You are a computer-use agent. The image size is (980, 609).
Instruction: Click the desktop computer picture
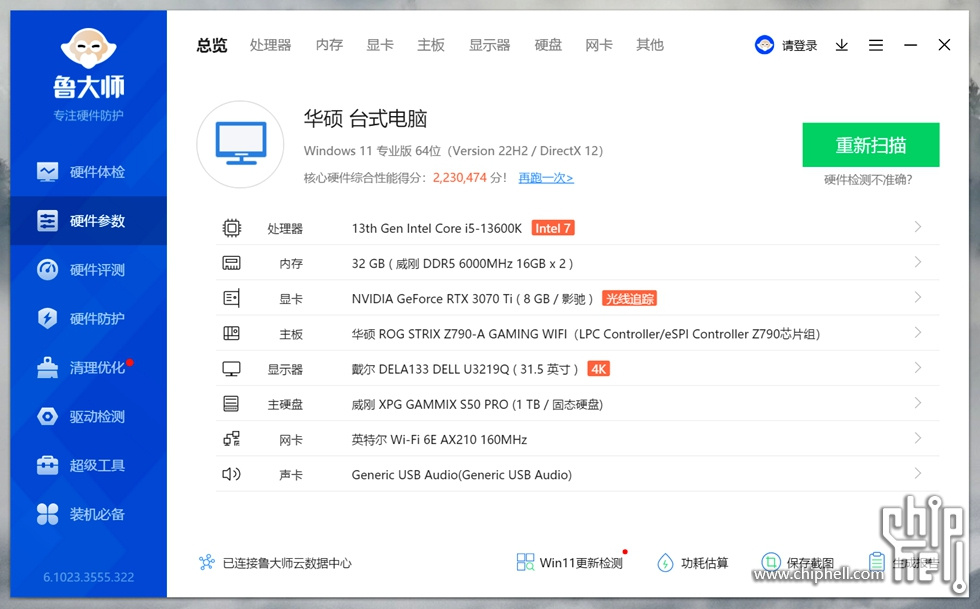click(241, 144)
